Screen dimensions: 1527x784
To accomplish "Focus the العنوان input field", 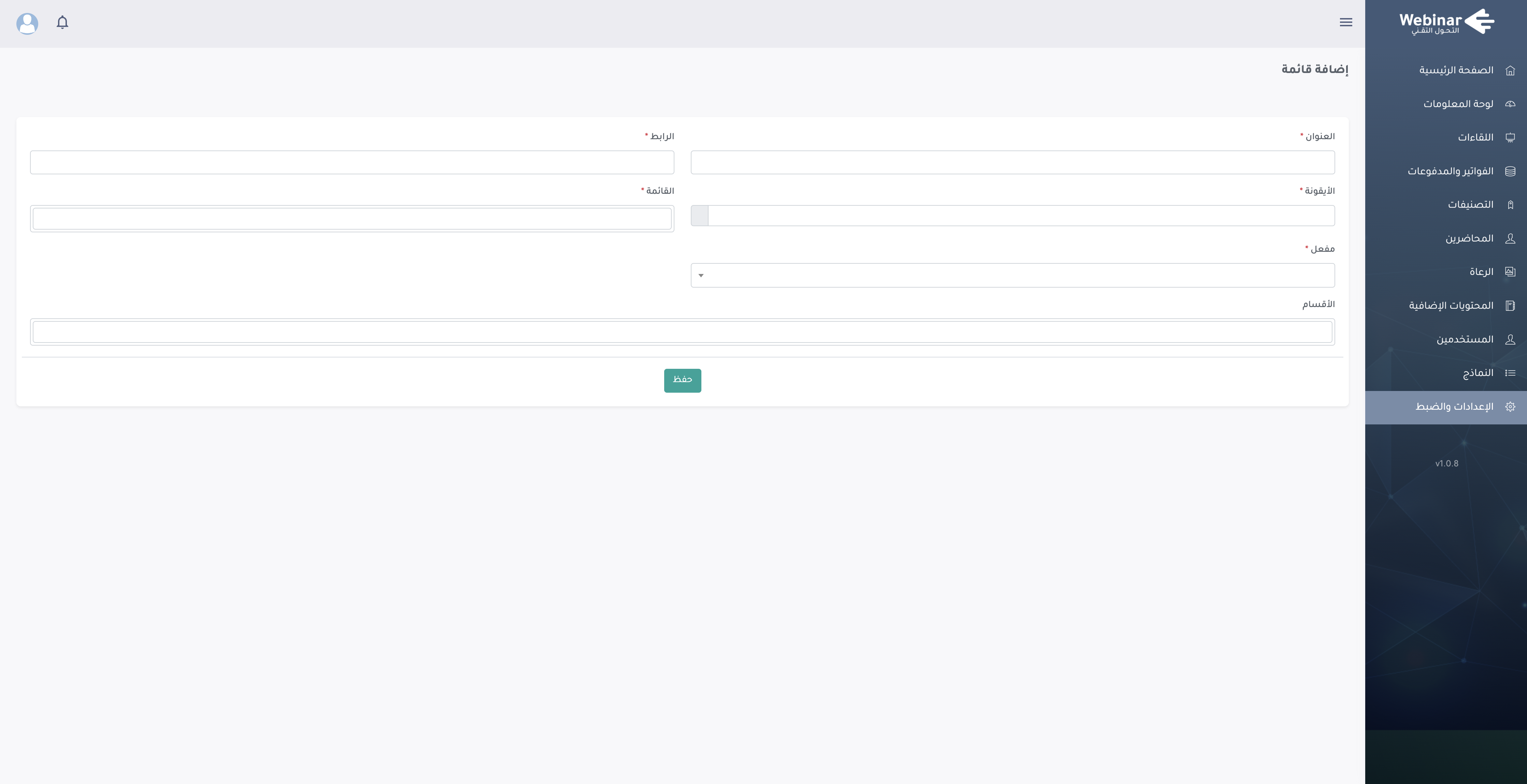I will (1012, 162).
